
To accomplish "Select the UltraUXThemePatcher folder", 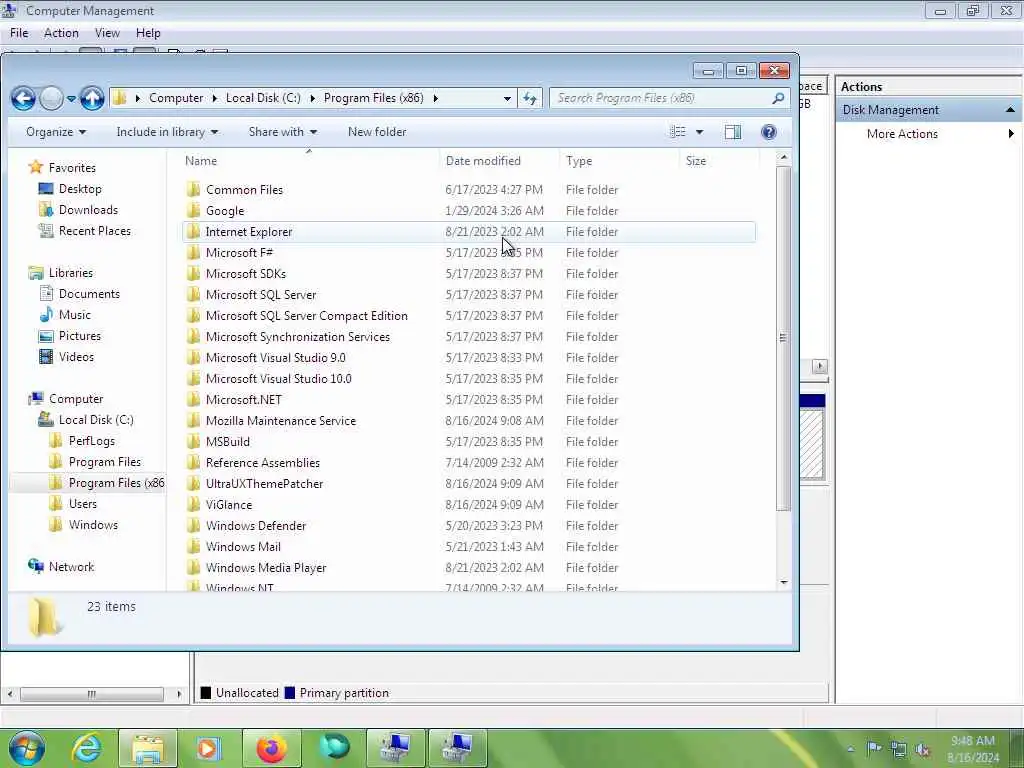I will (x=469, y=484).
